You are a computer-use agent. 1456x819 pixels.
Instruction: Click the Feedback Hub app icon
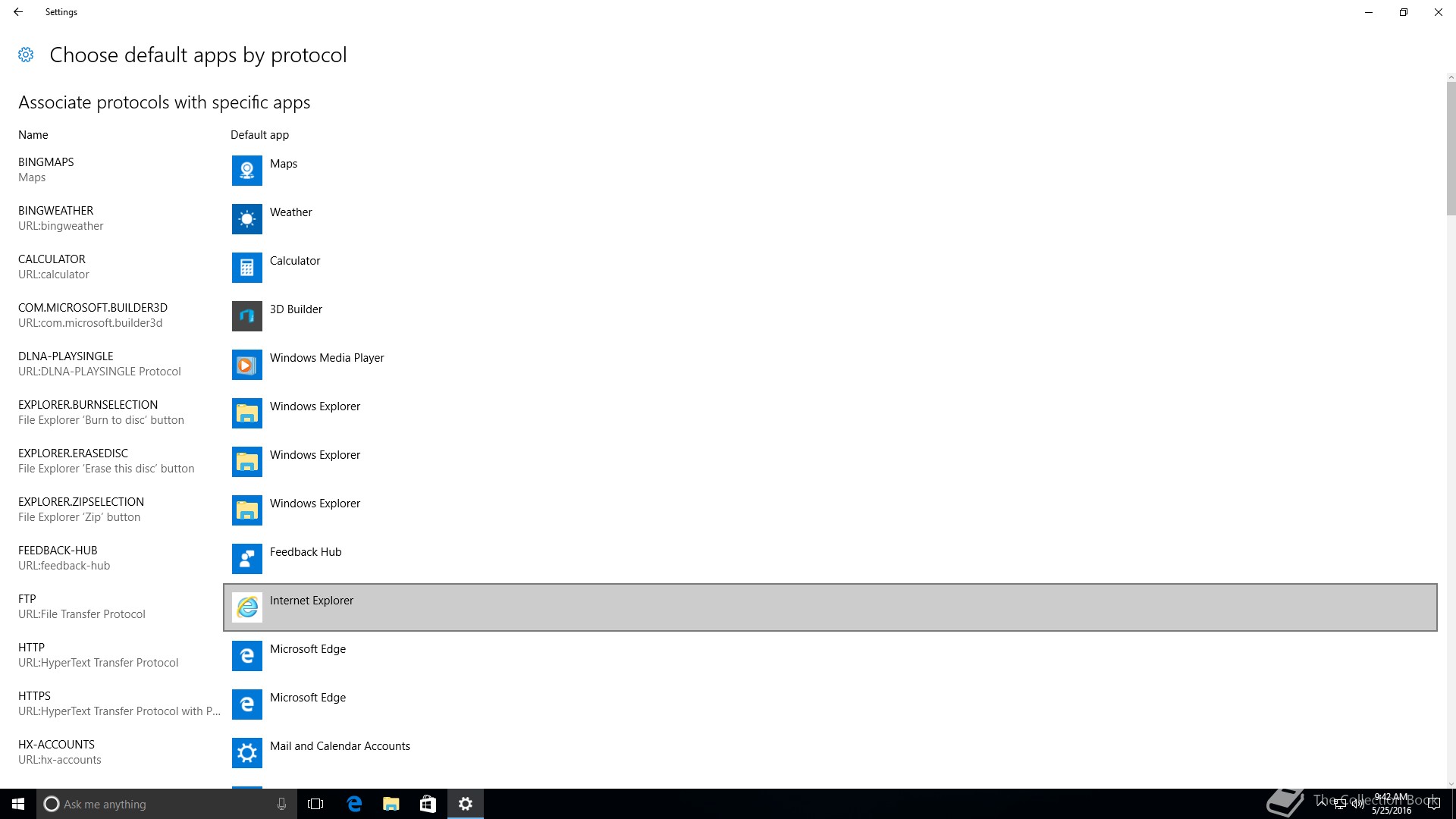[x=246, y=559]
